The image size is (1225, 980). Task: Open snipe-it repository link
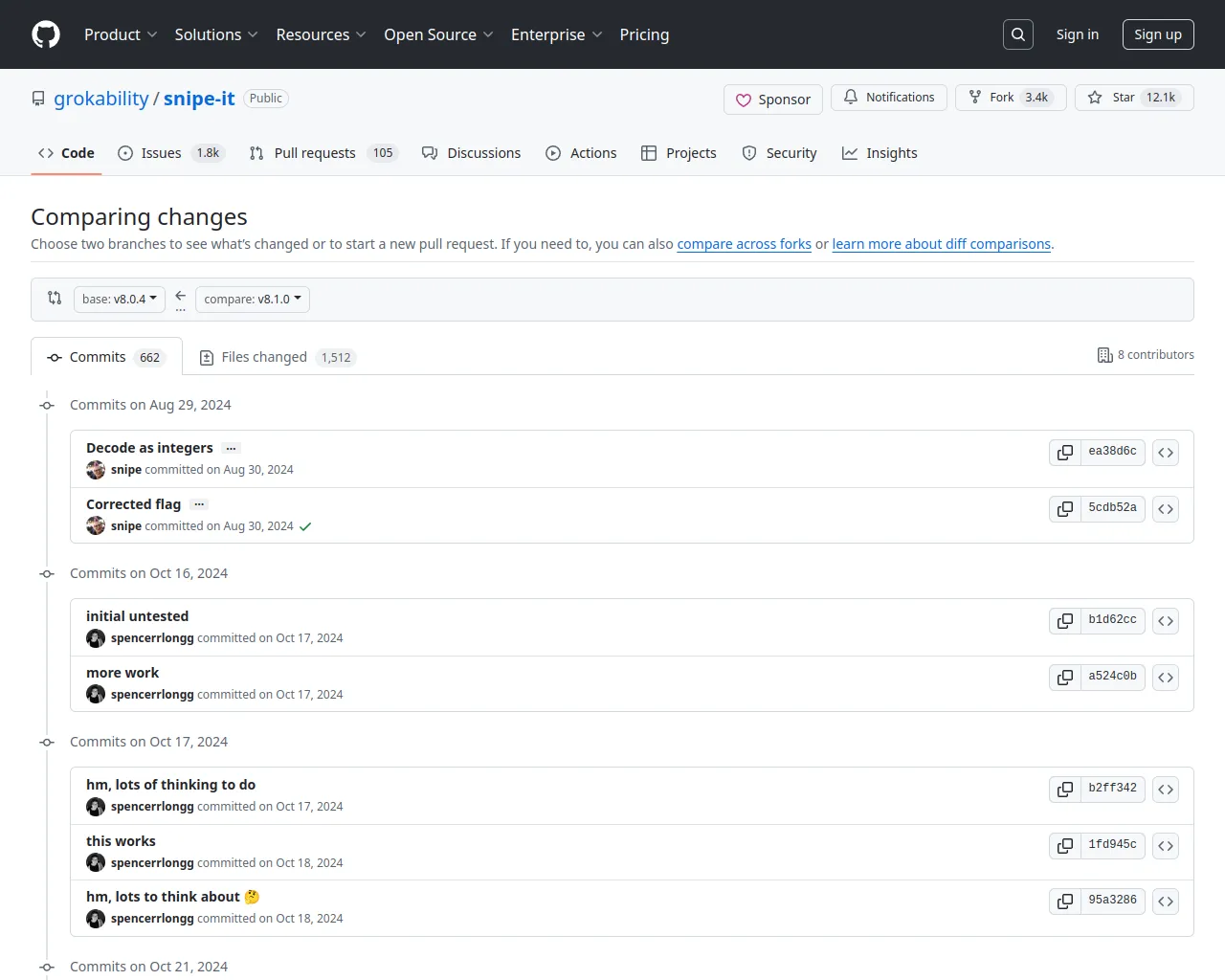pos(199,99)
